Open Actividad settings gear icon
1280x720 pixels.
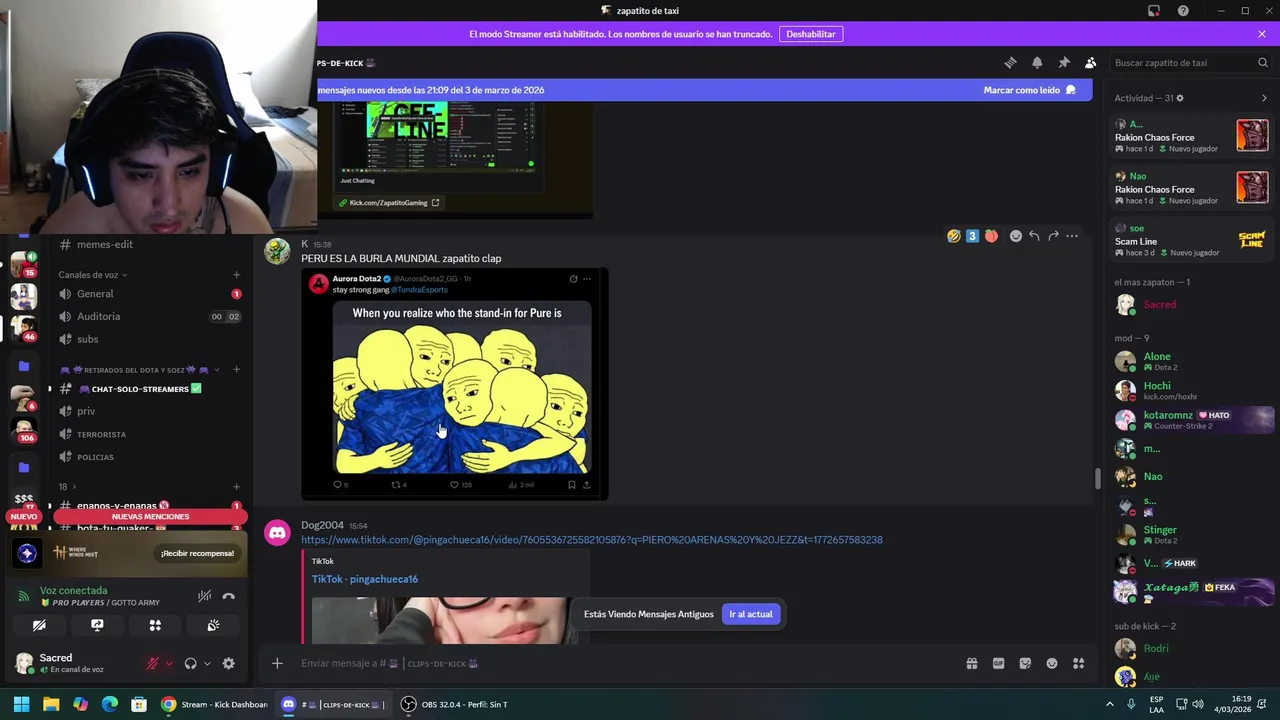1180,98
